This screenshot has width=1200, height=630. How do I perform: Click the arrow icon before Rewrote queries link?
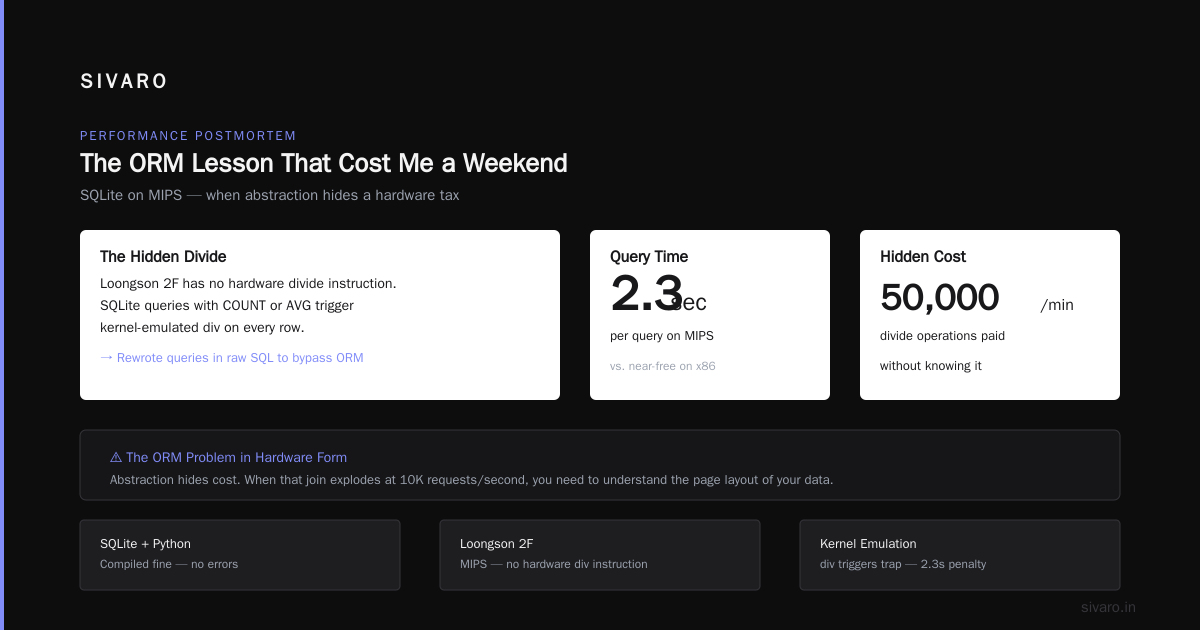point(106,357)
